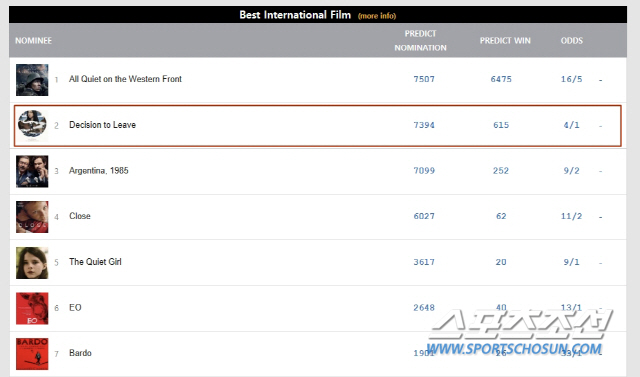Open The Quiet Girl title
The width and height of the screenshot is (640, 377).
(95, 262)
